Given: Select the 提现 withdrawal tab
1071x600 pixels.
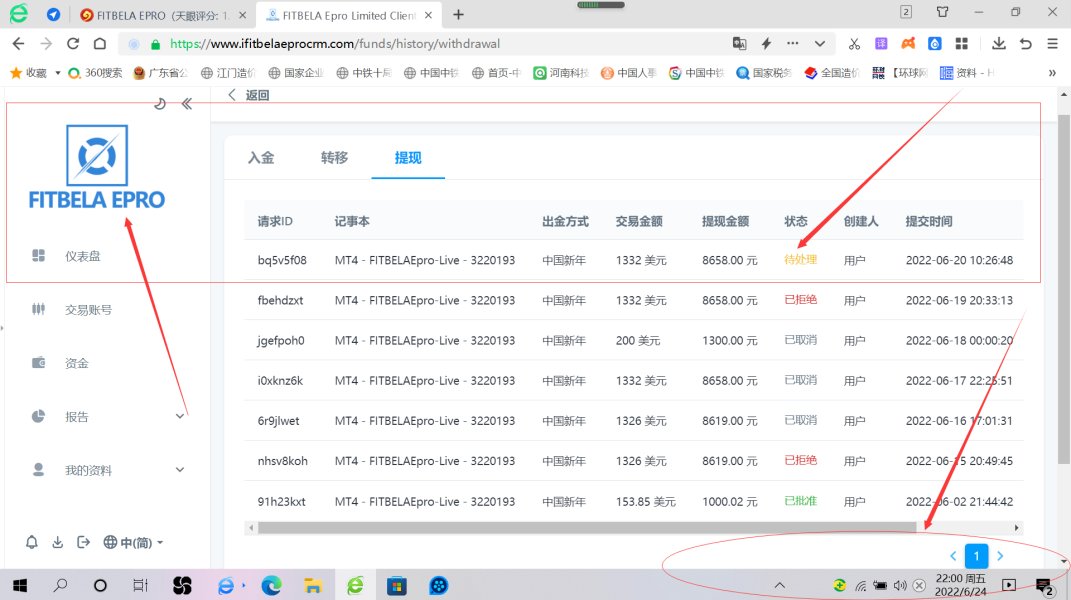Looking at the screenshot, I should [408, 158].
